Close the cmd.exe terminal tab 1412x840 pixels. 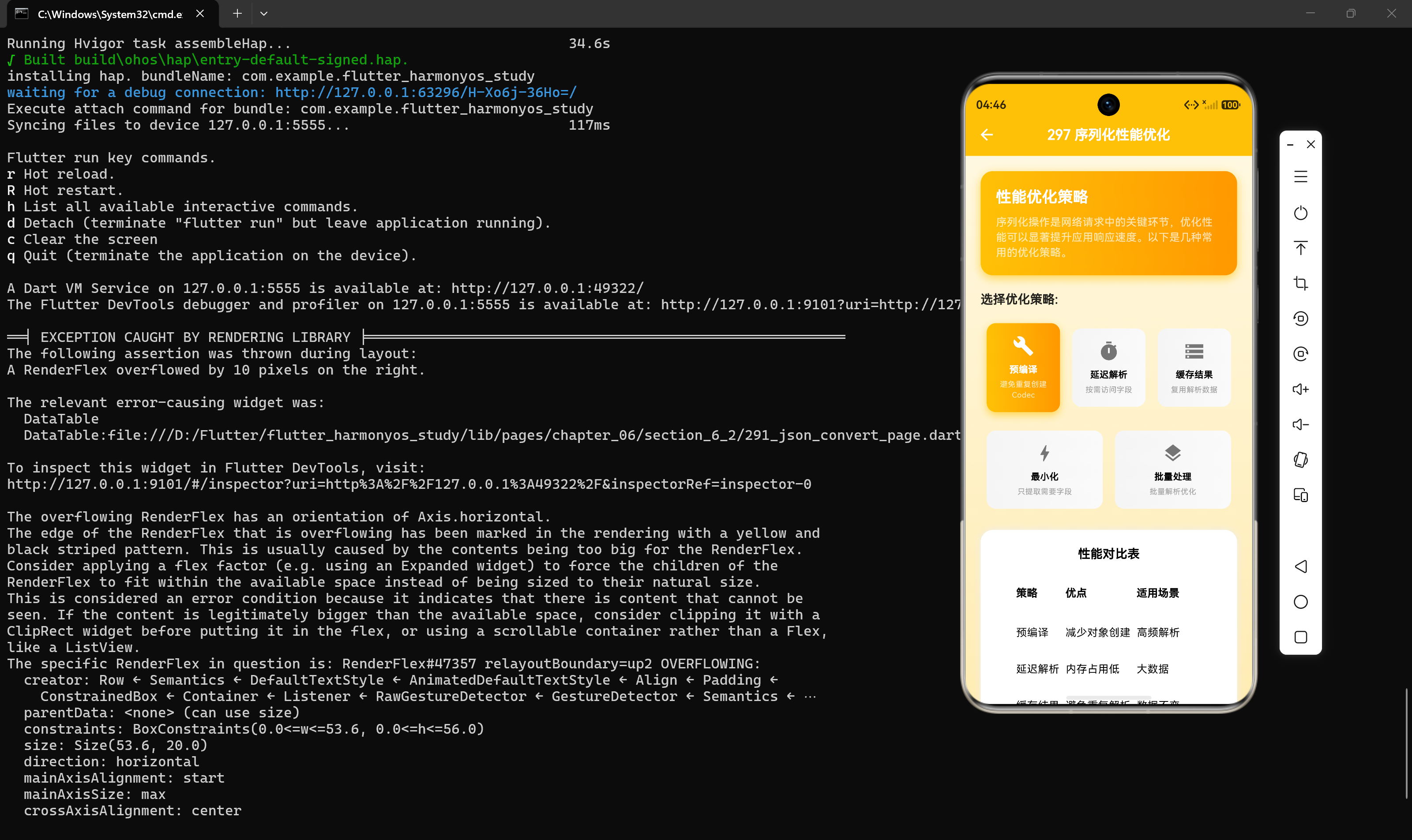200,14
